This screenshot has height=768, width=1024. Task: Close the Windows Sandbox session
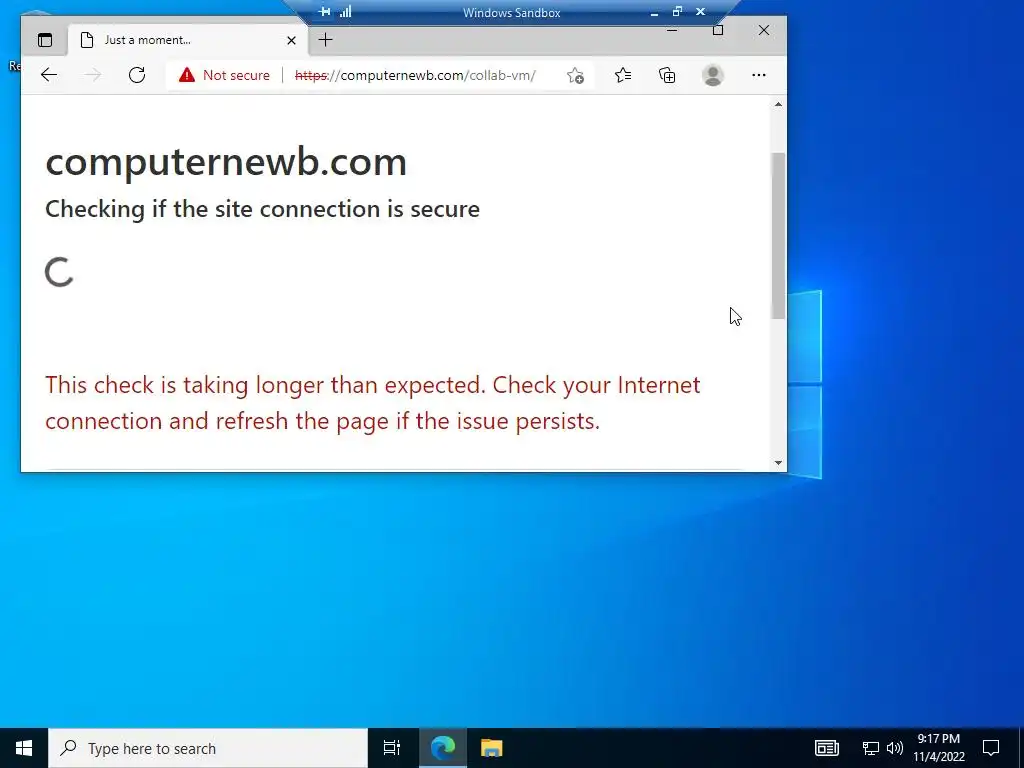coord(700,11)
